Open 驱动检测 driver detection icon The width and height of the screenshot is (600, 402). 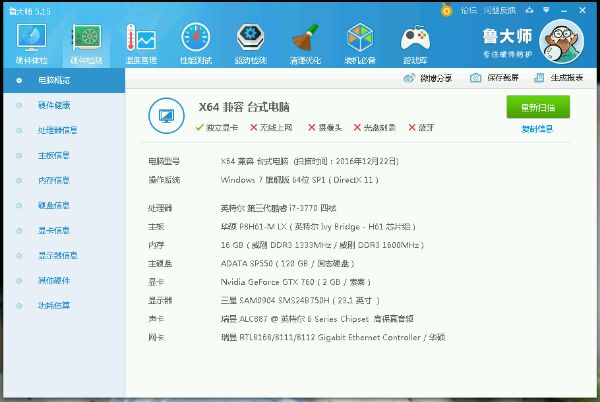(x=251, y=44)
